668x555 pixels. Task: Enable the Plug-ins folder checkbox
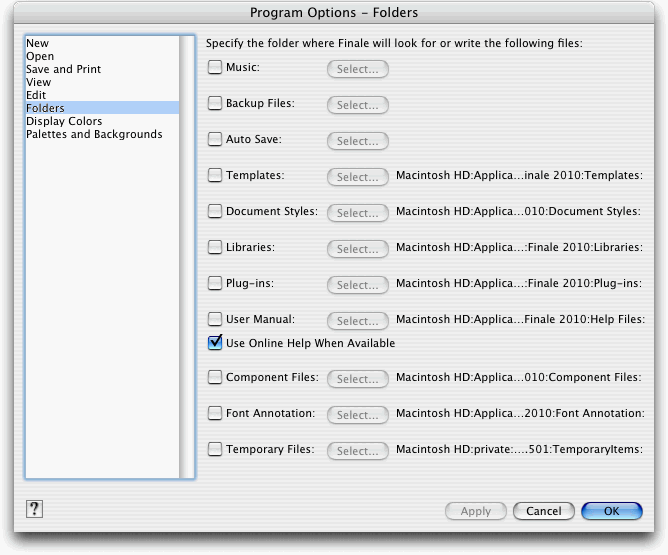coord(215,283)
